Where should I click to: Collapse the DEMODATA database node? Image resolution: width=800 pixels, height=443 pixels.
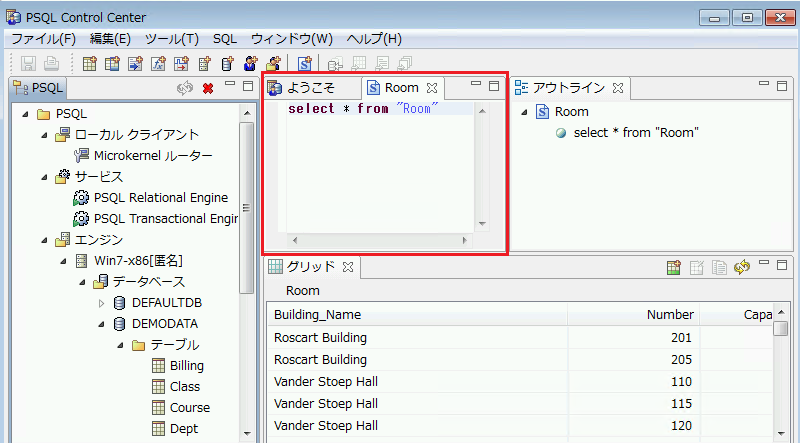101,324
